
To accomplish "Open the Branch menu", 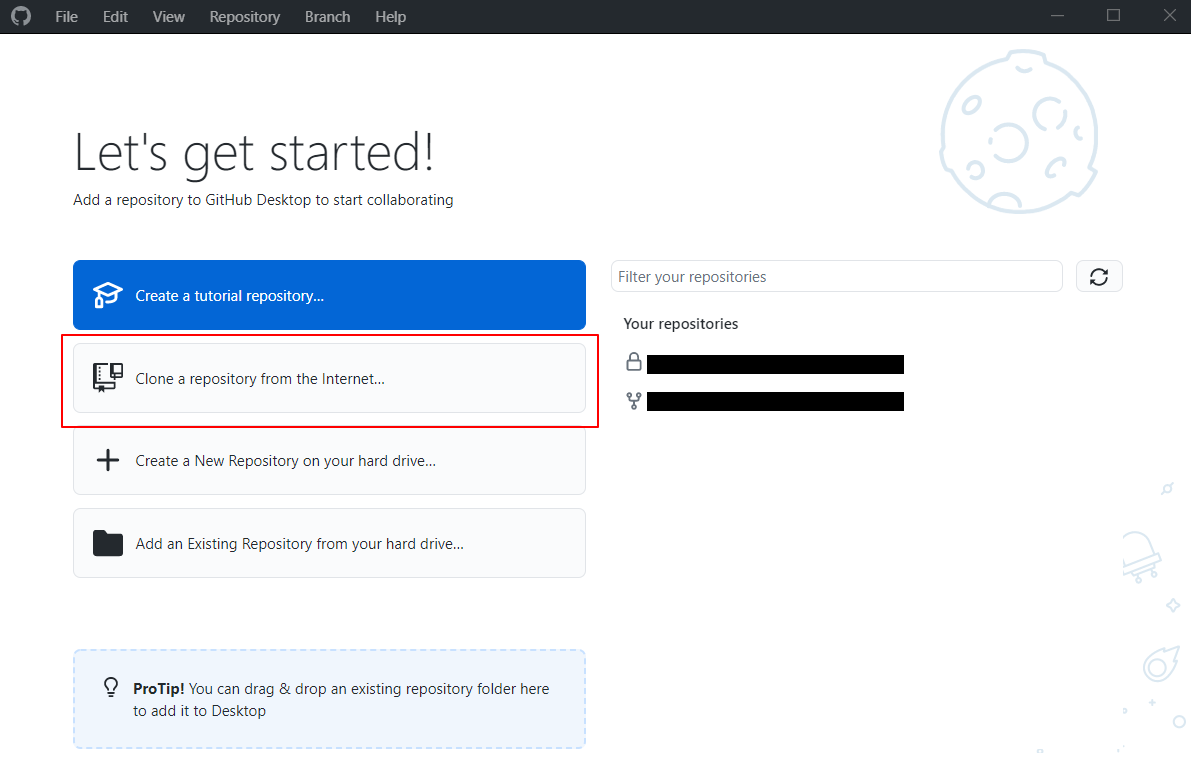I will point(327,16).
